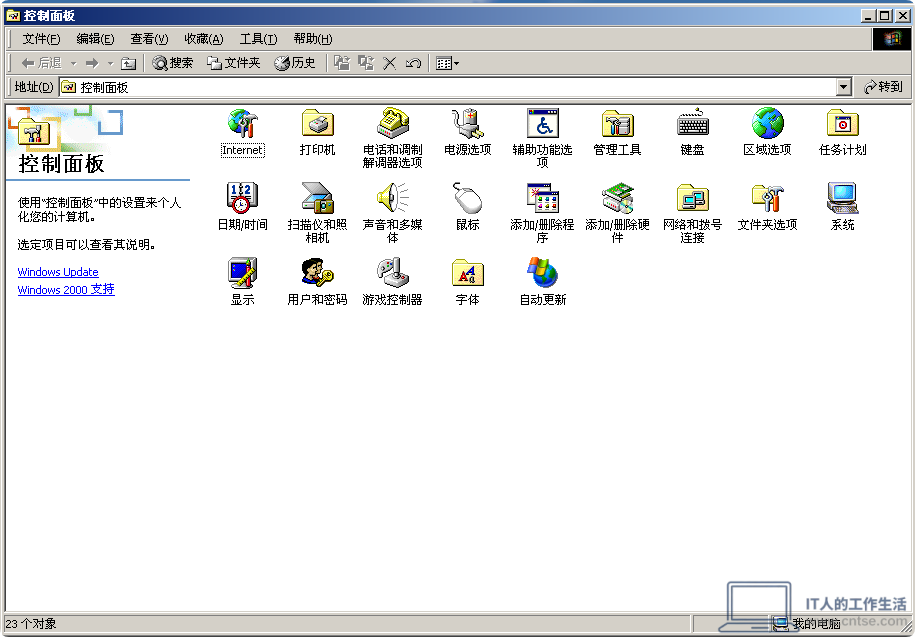Open the 历史 history toolbar button
The image size is (915, 637).
(295, 63)
